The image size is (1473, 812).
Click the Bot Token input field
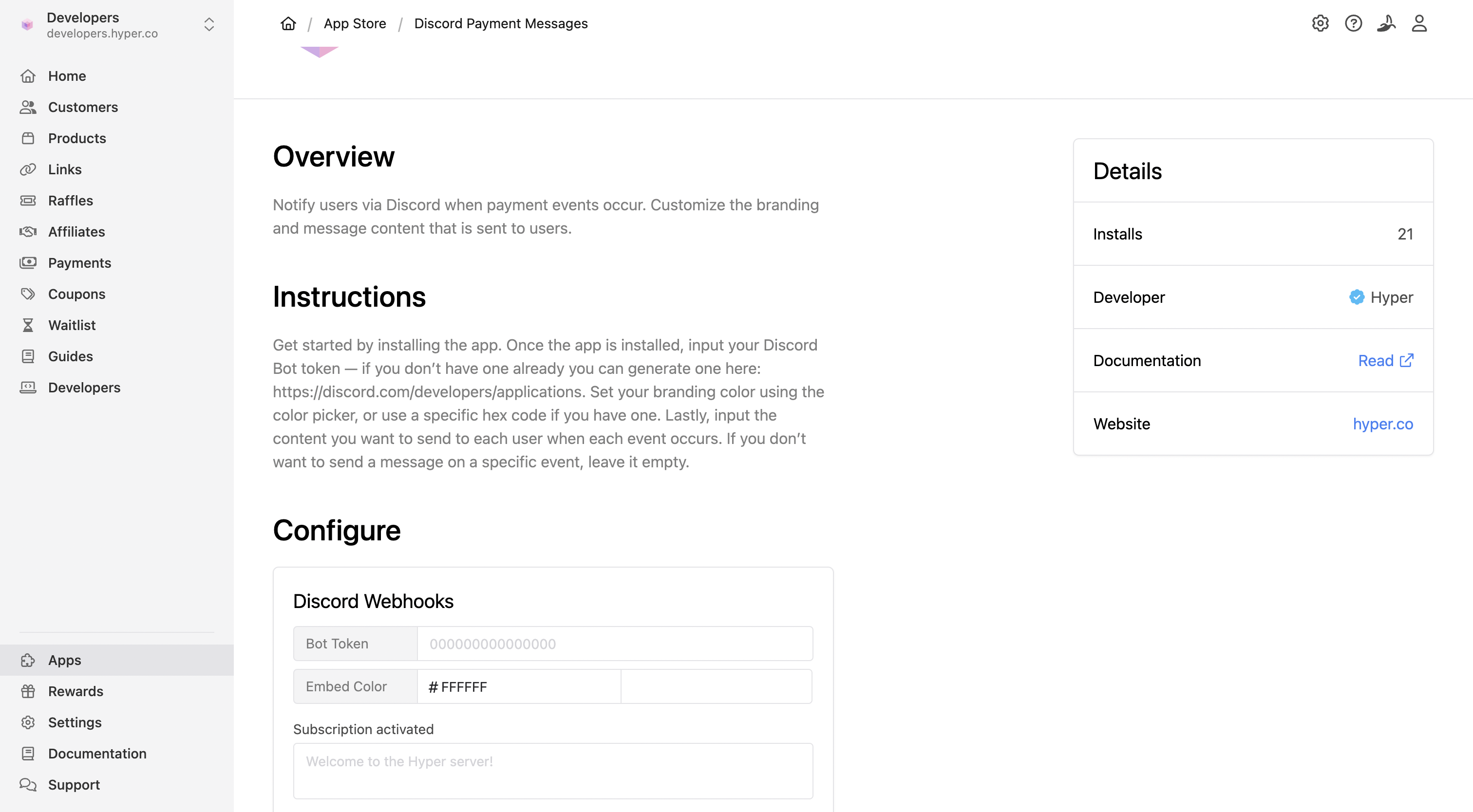point(615,644)
